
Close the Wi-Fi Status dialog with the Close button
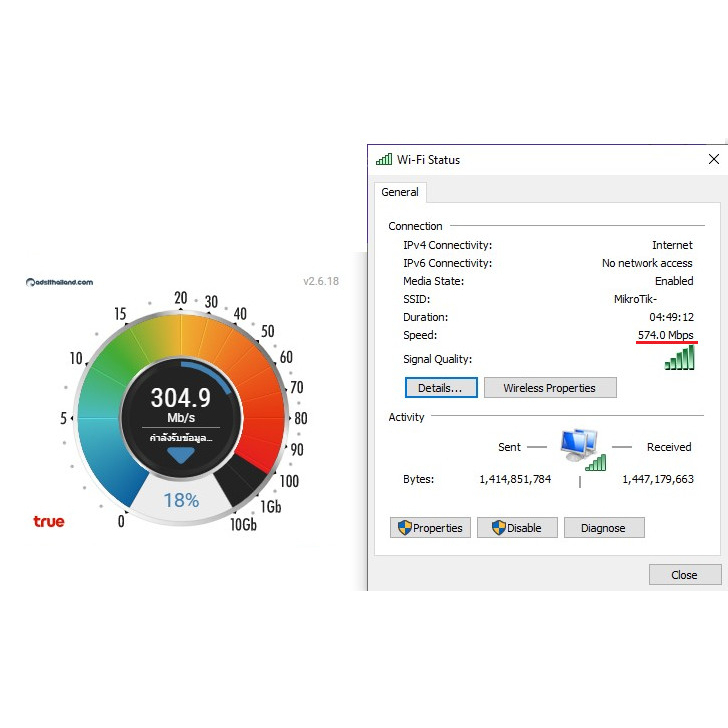(x=685, y=575)
